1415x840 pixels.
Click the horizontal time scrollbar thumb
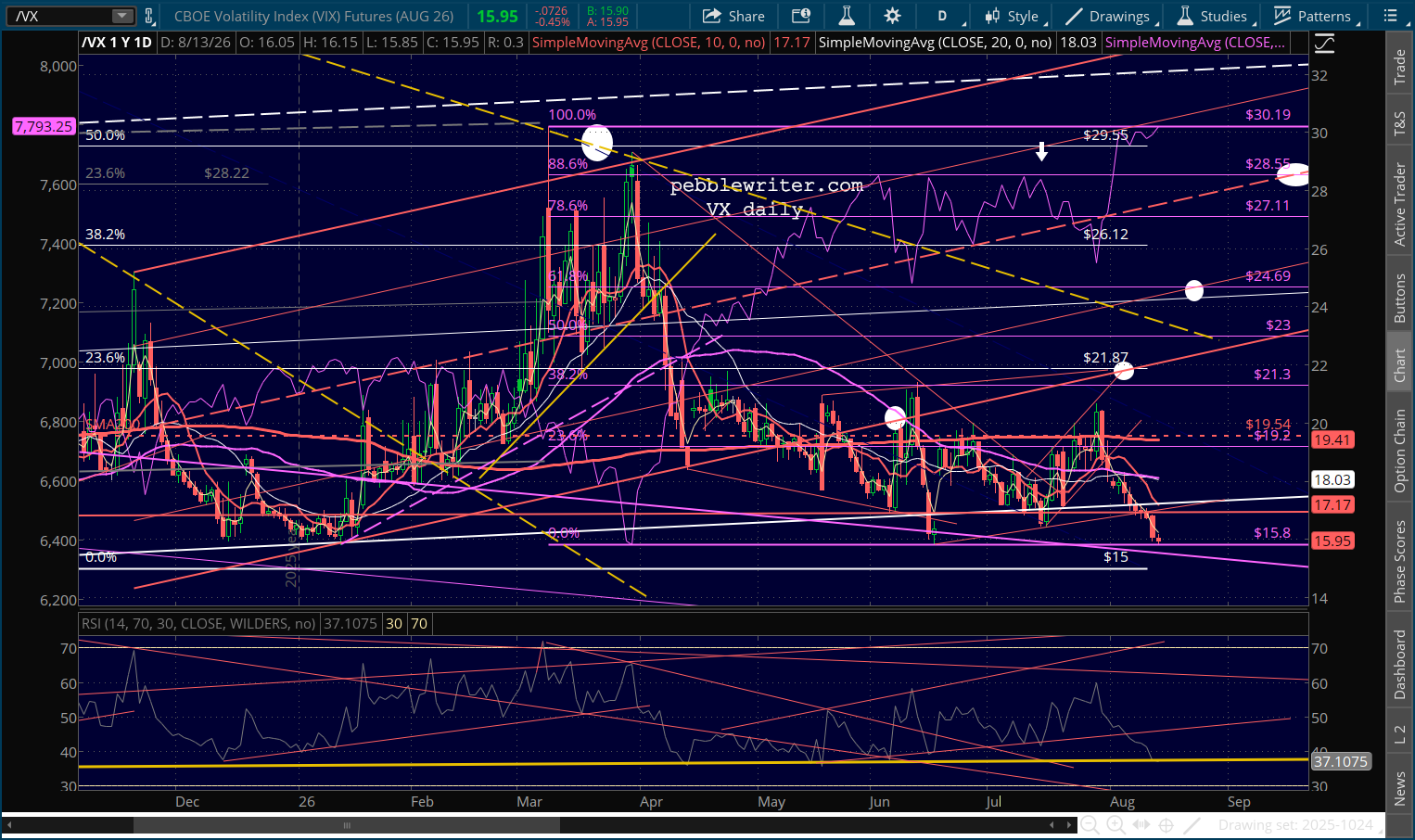point(347,825)
